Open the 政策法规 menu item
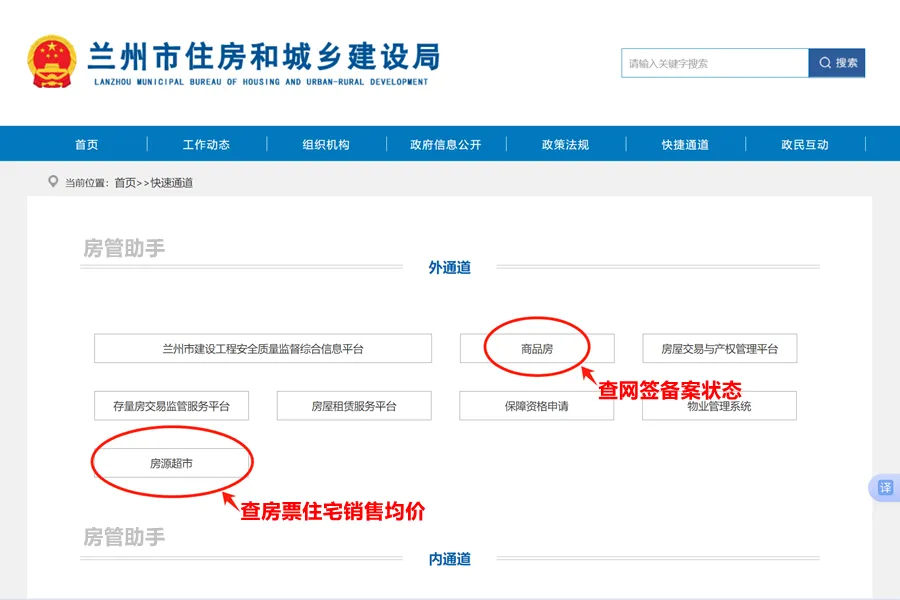The image size is (900, 600). (565, 144)
